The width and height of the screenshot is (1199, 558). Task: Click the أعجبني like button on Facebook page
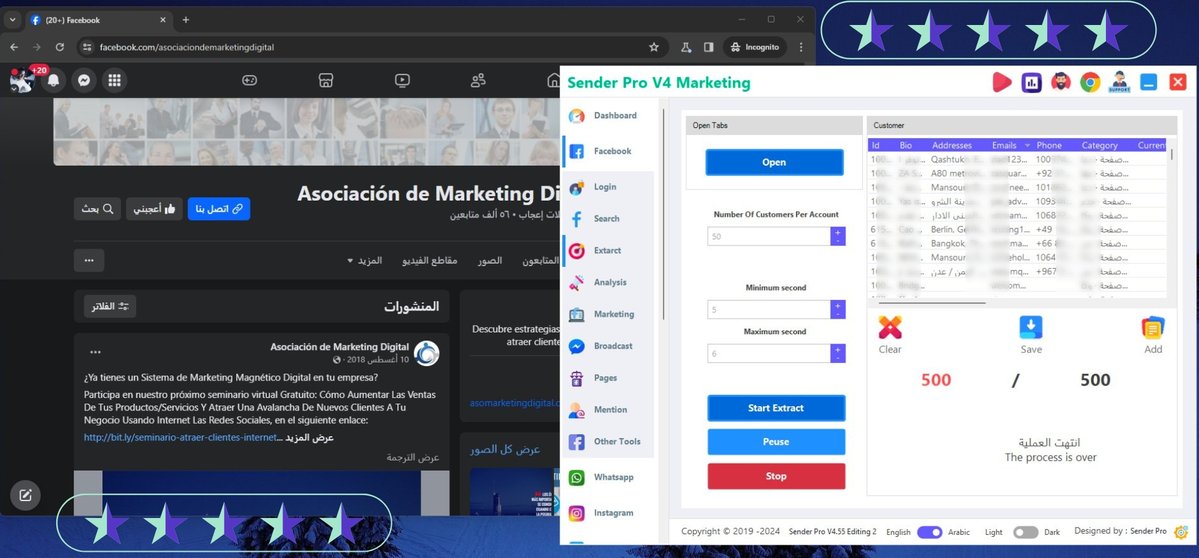point(154,209)
